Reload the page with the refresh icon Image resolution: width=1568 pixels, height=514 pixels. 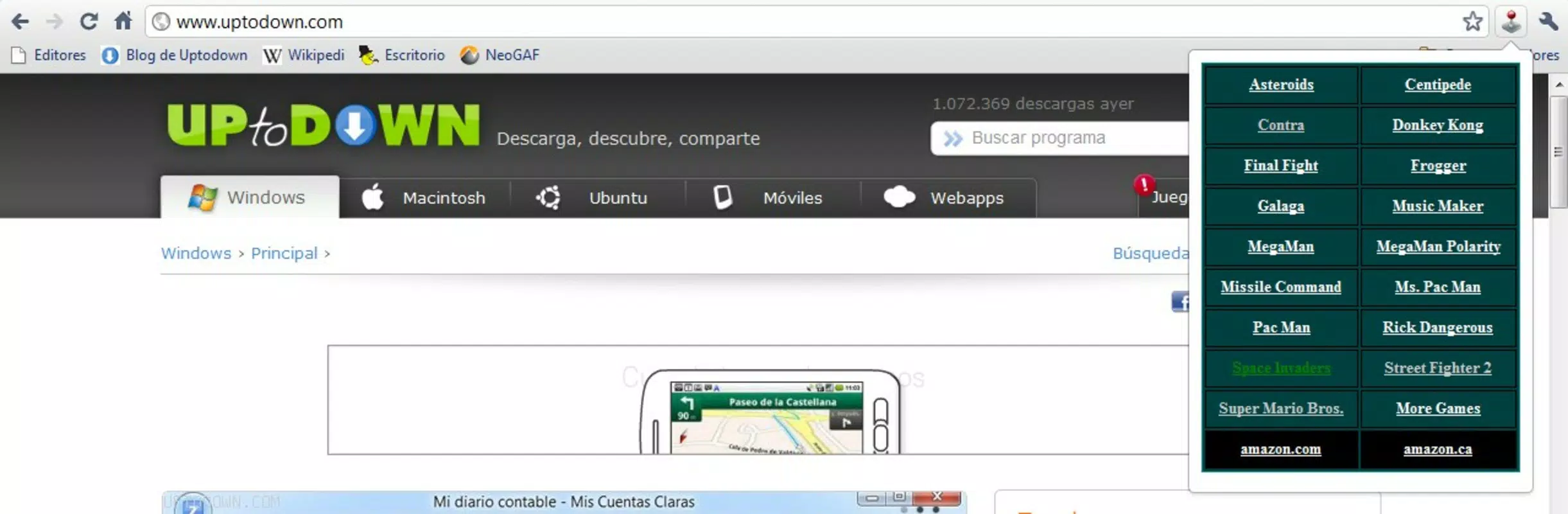pyautogui.click(x=89, y=22)
